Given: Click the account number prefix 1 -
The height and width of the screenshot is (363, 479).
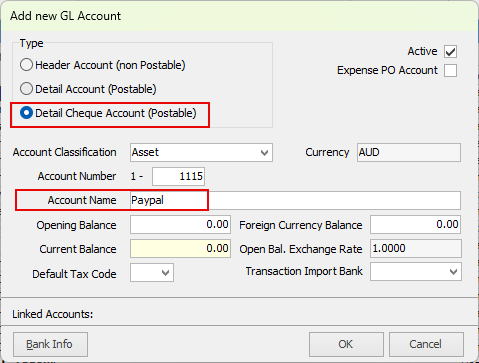Looking at the screenshot, I should click(x=137, y=176).
